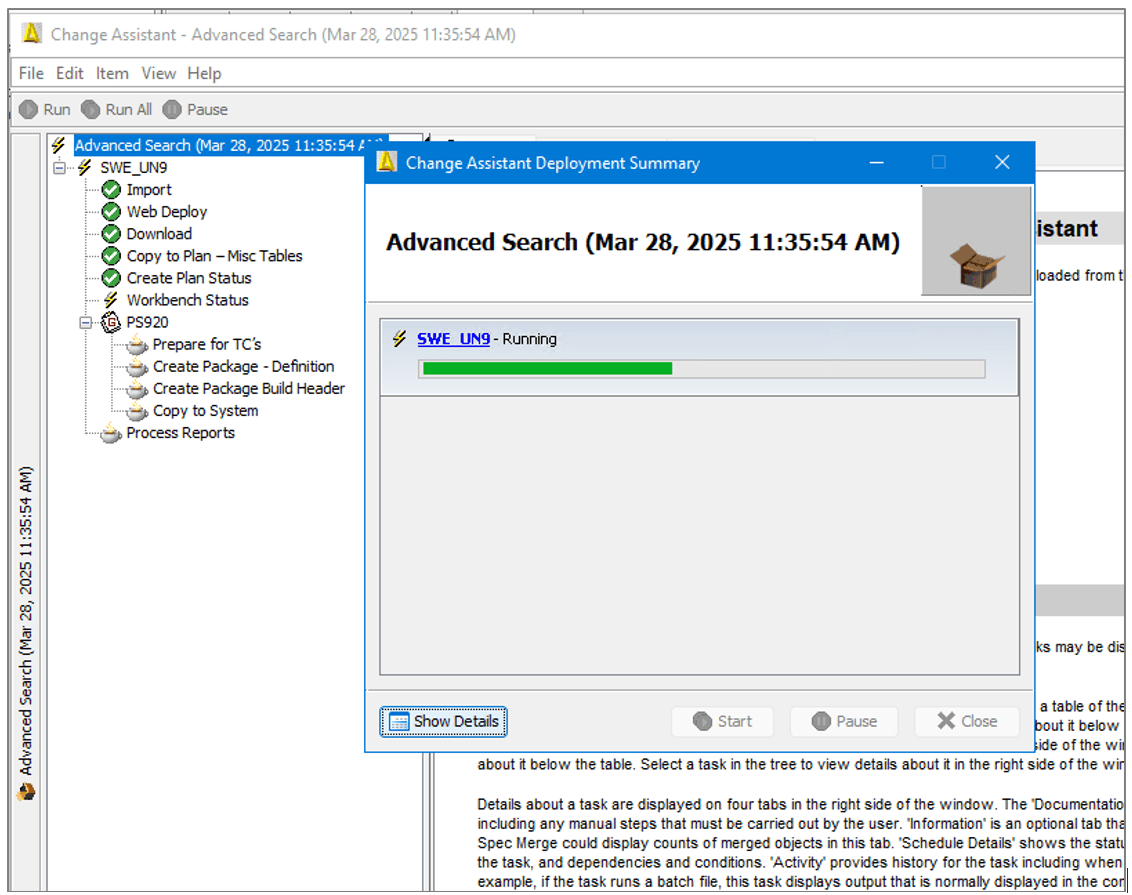Click the package box image in Deployment Summary
This screenshot has width=1132, height=895.
(975, 241)
